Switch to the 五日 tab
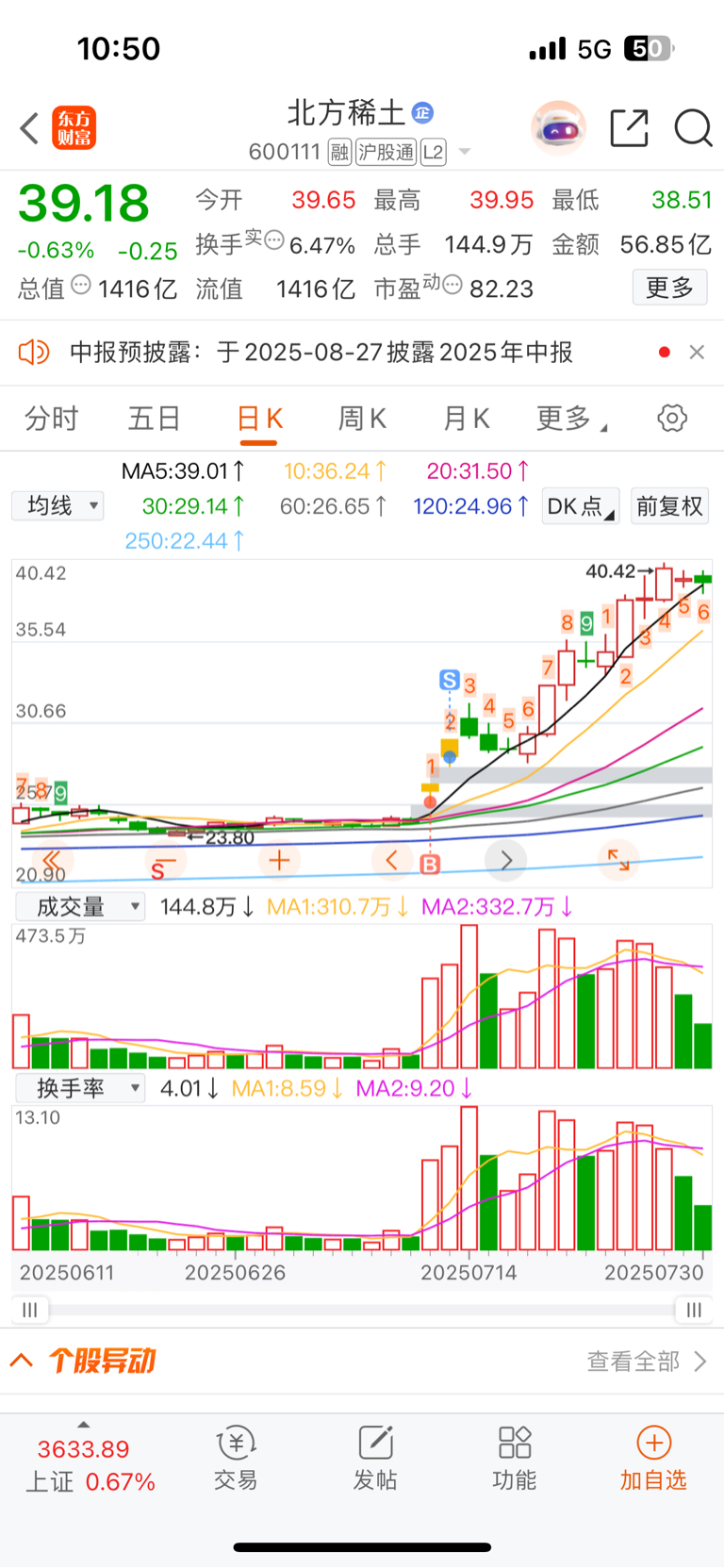The height and width of the screenshot is (1568, 724). click(154, 418)
